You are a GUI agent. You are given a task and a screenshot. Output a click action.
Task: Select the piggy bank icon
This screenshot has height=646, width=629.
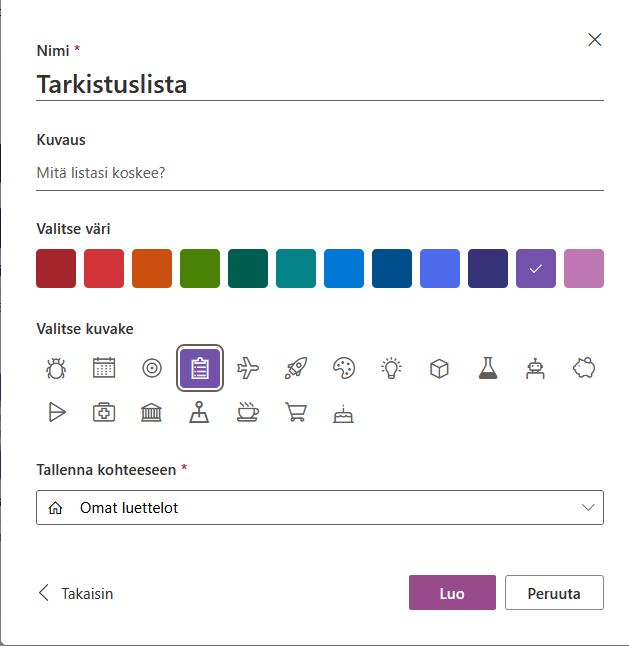point(584,369)
